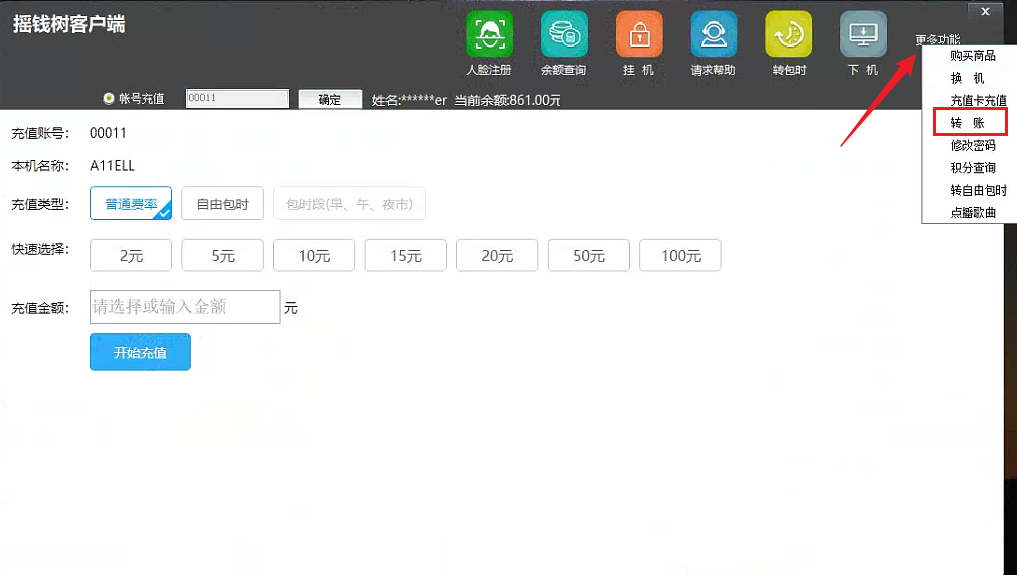
Task: Choose 购买商品 from the menu
Action: click(x=973, y=56)
